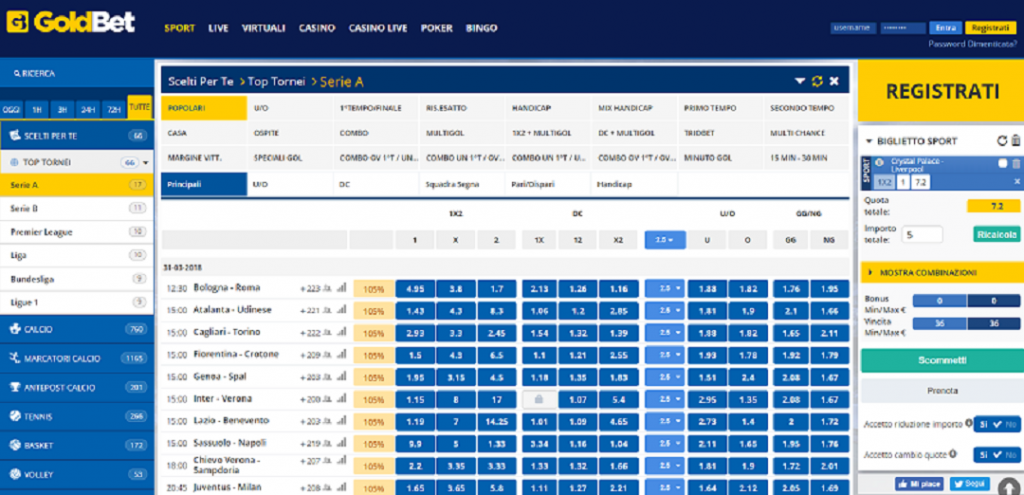This screenshot has height=495, width=1024.
Task: Click the GoldBet logo
Action: pos(71,22)
